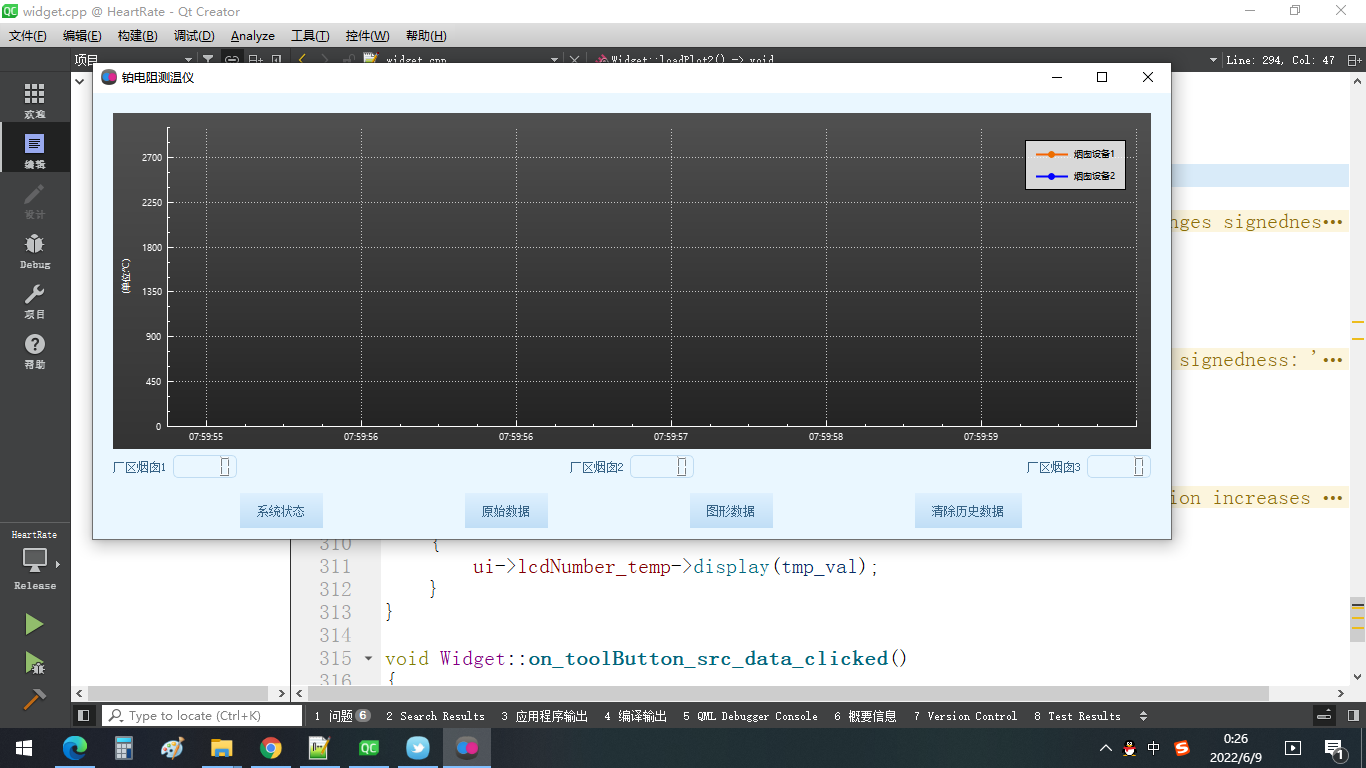Viewport: 1366px width, 768px height.
Task: Start debugging with the bug-arrow button
Action: [34, 662]
